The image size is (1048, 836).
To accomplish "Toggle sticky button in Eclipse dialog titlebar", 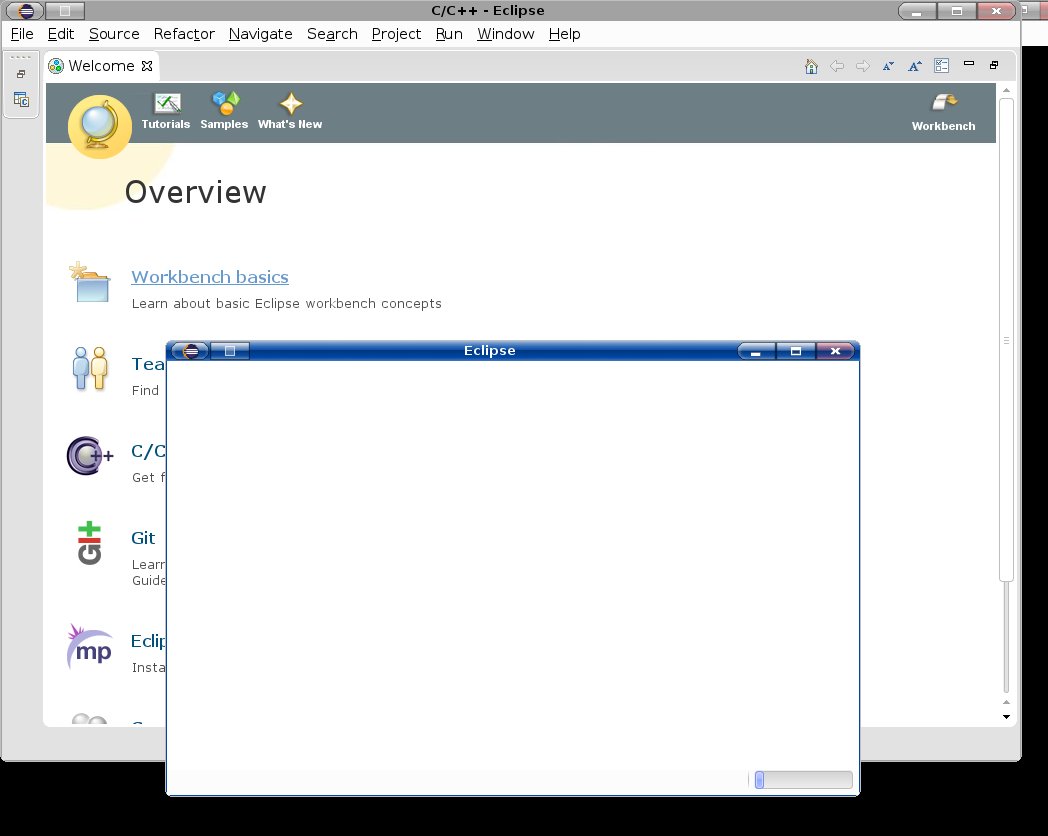I will point(230,351).
